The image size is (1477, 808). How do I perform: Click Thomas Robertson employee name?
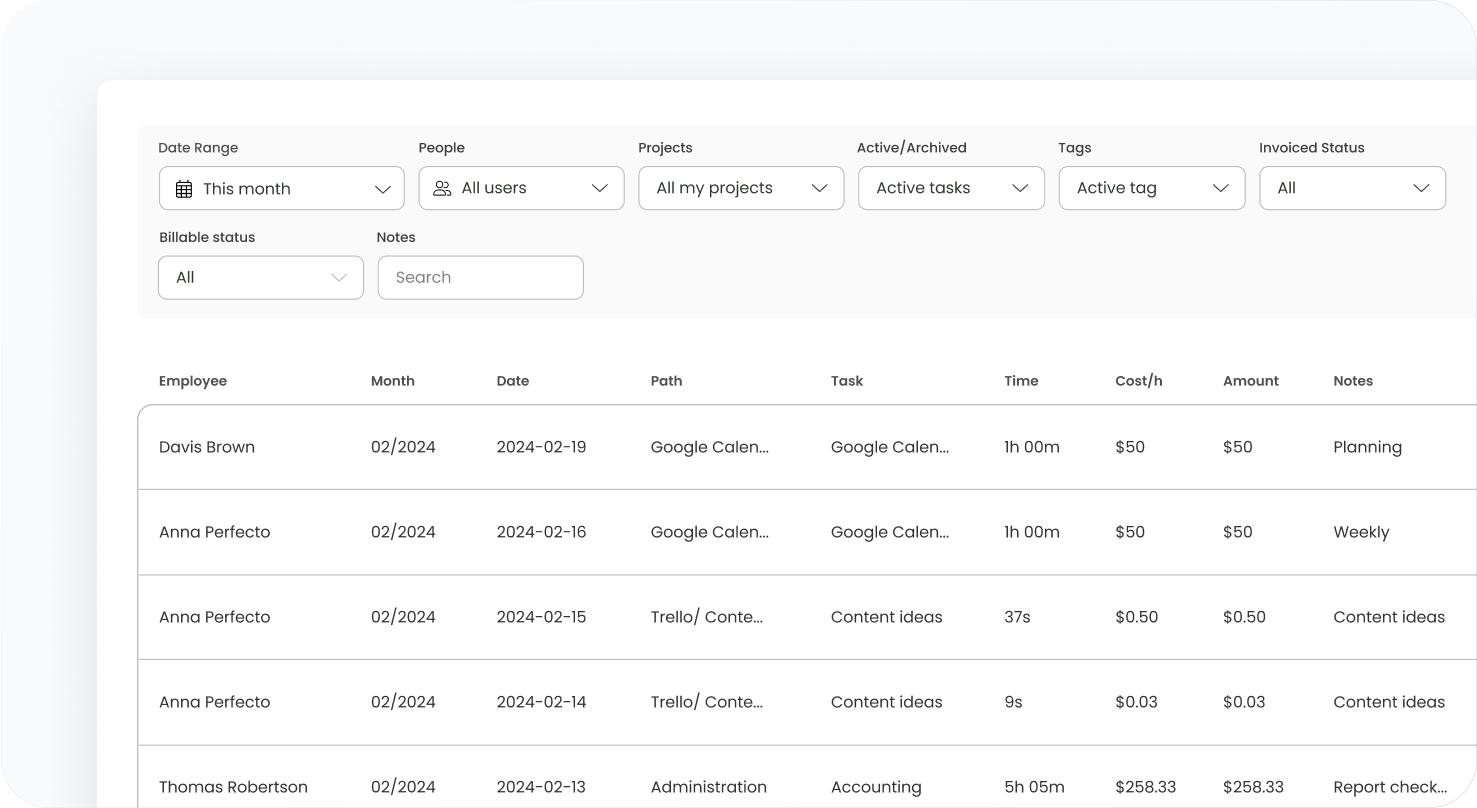pos(233,787)
